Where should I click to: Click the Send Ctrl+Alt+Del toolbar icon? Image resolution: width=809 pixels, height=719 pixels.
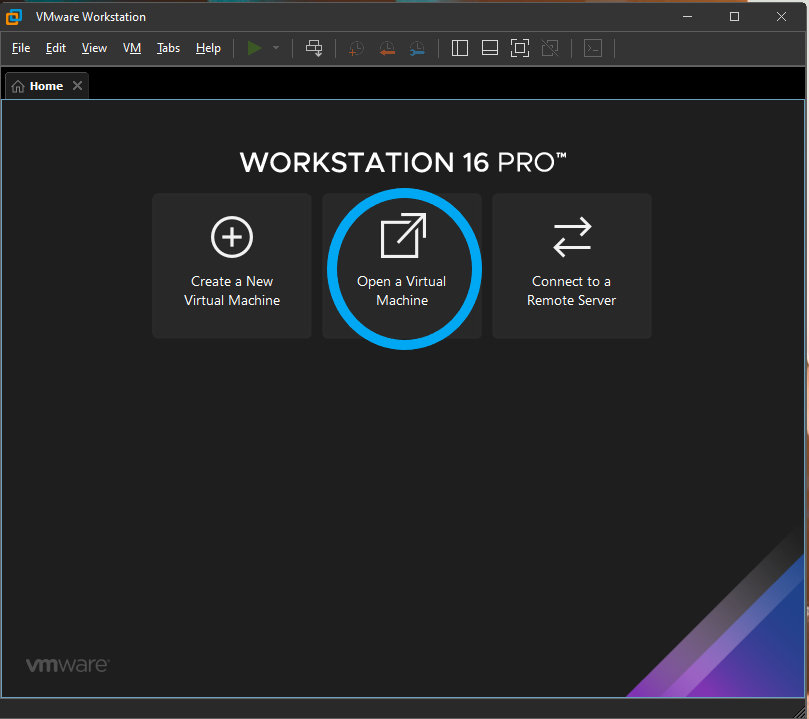tap(314, 48)
